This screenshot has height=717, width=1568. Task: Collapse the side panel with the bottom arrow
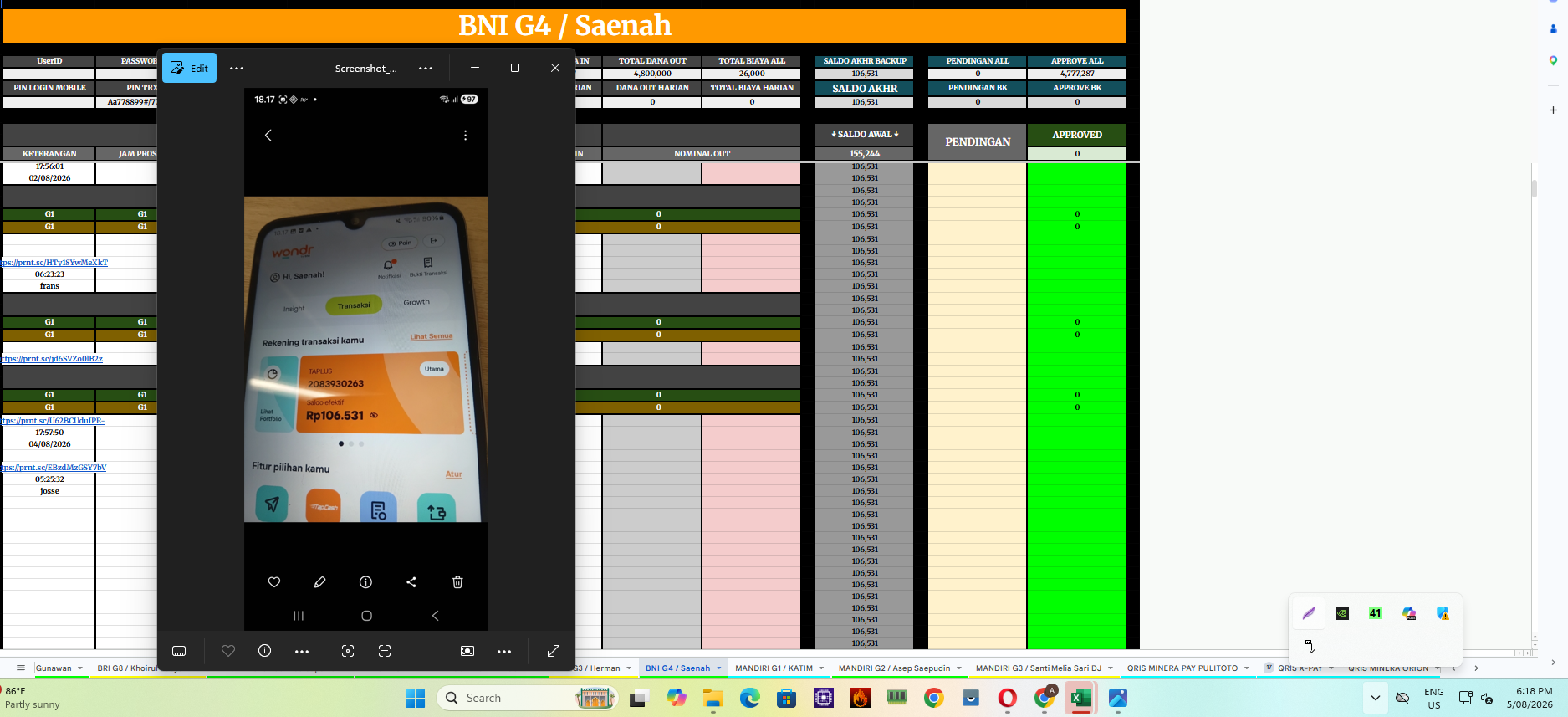coord(1553,662)
